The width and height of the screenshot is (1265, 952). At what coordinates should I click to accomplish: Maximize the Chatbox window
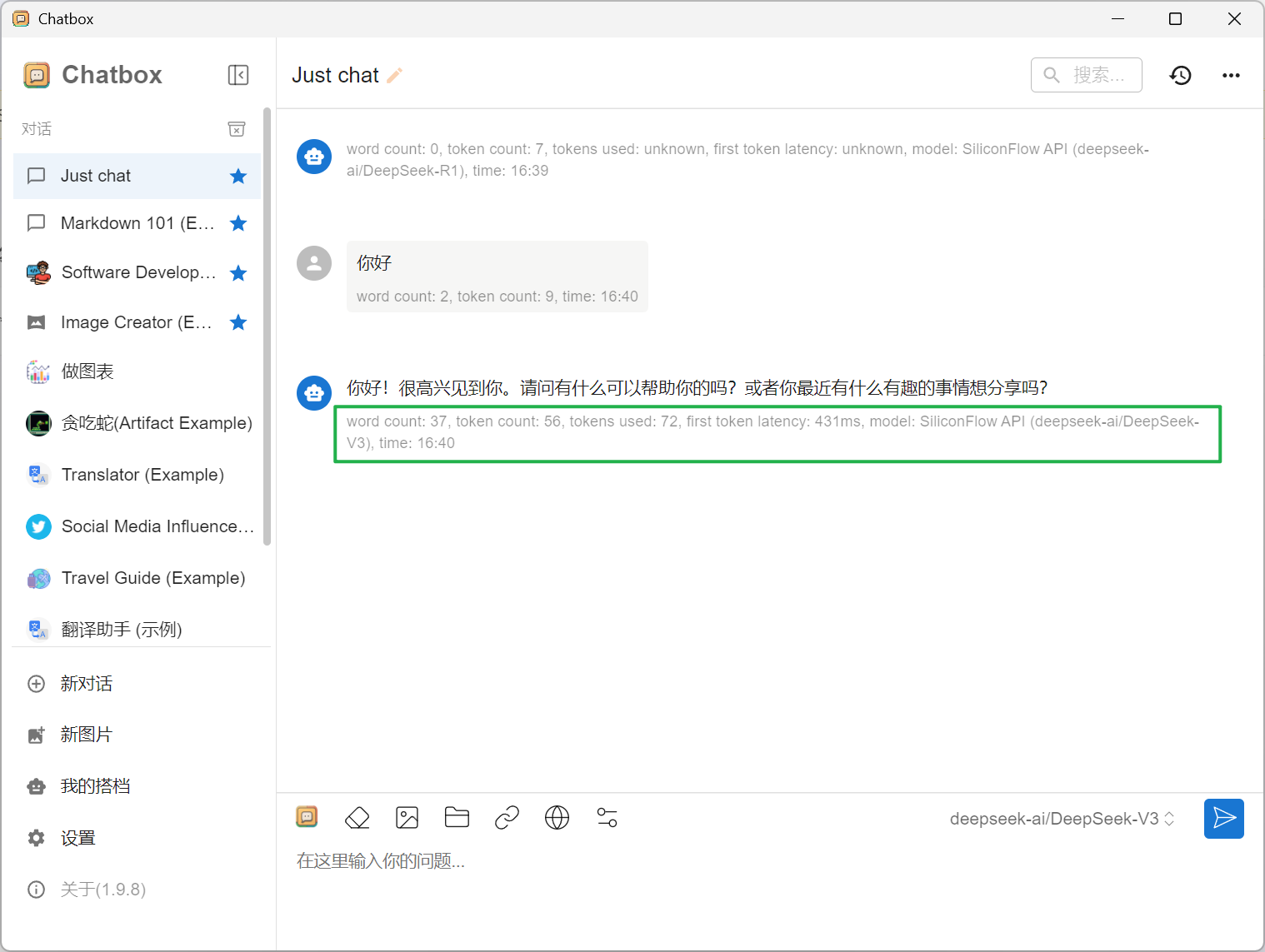point(1175,18)
